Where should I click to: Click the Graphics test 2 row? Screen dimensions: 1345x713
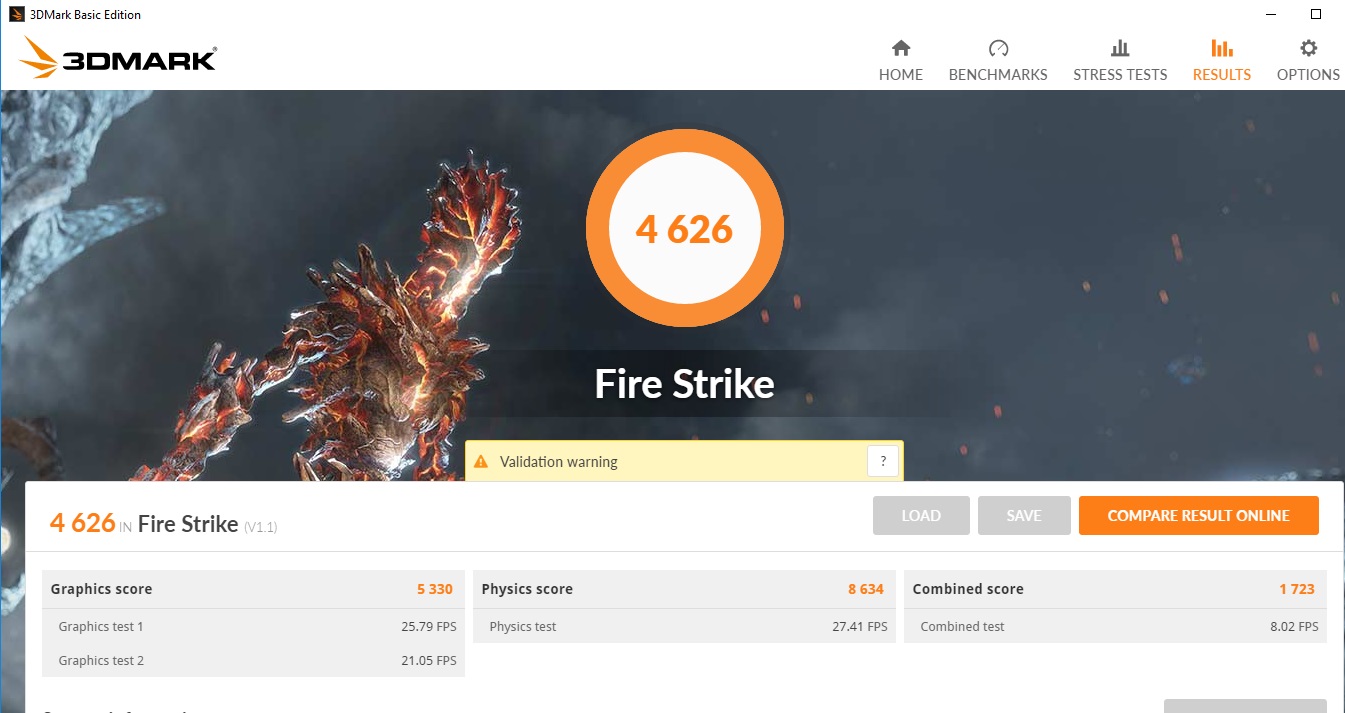[254, 660]
